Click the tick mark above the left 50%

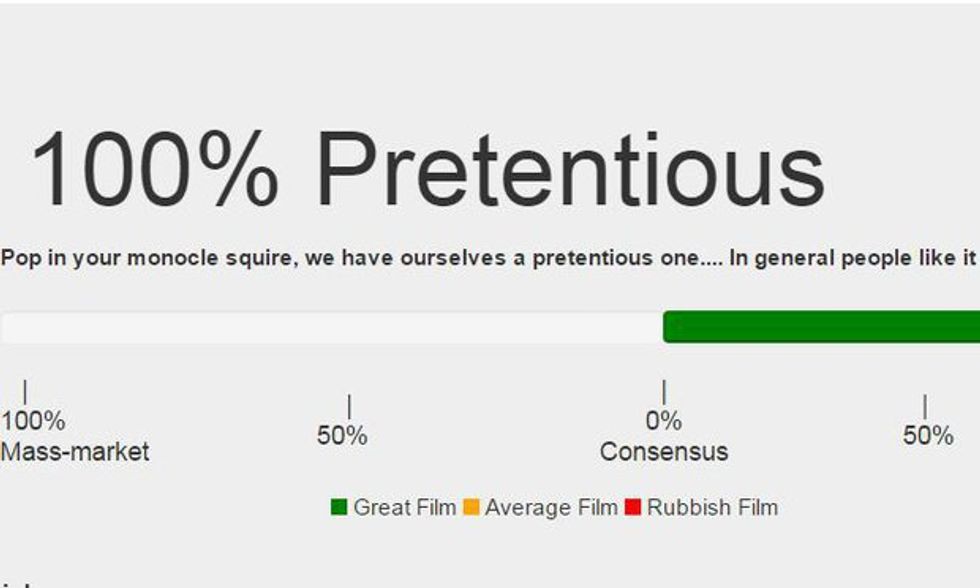(349, 407)
